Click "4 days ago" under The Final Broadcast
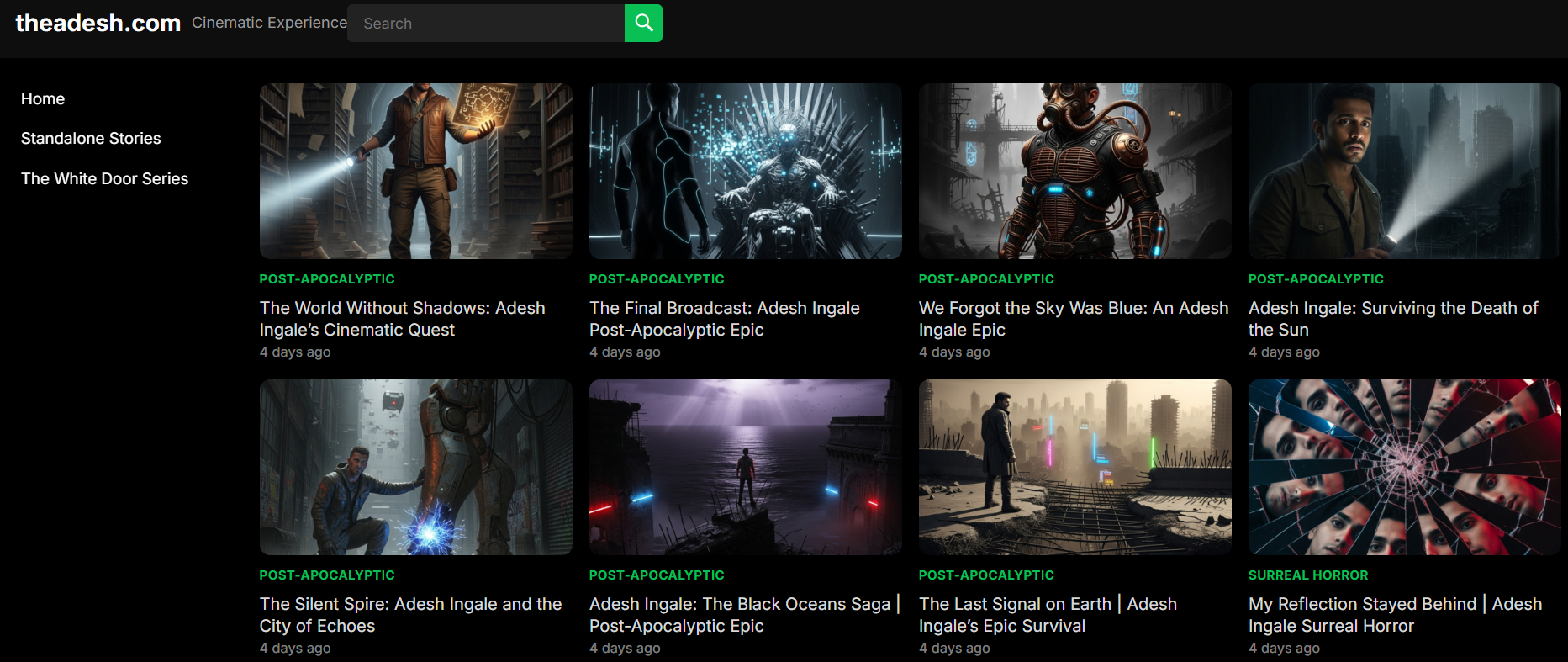Viewport: 1568px width, 662px height. tap(625, 352)
